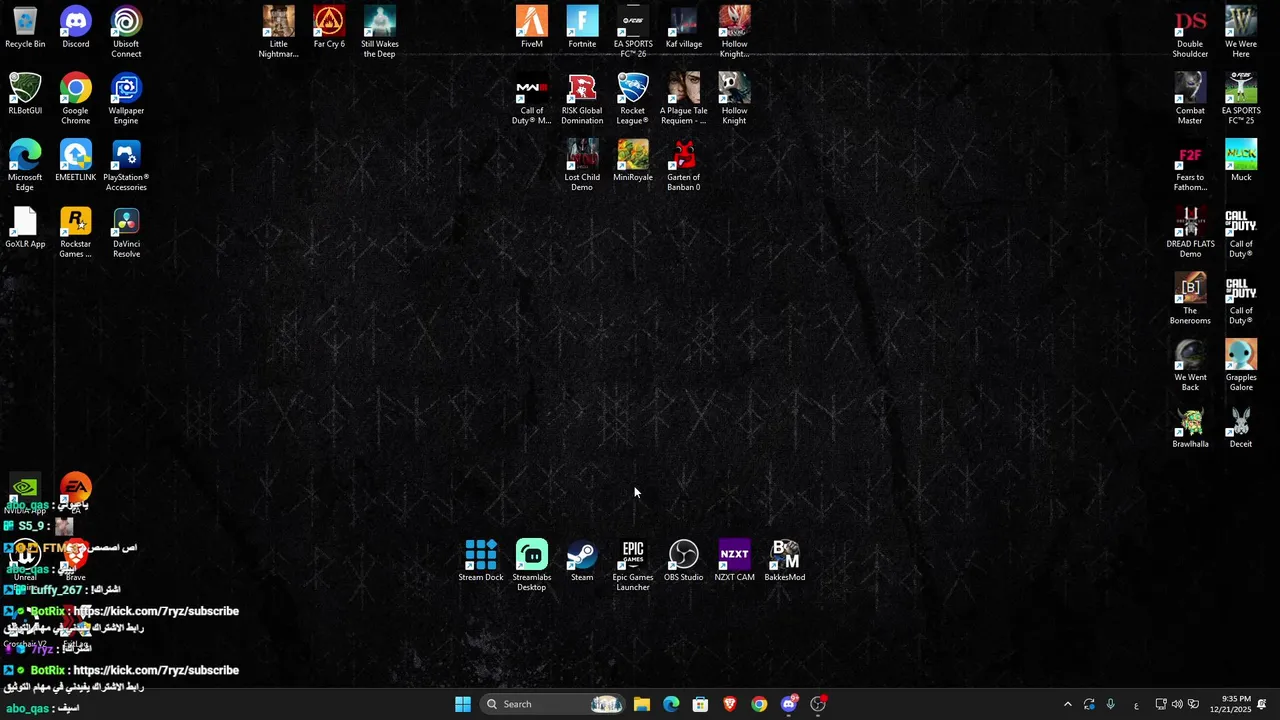The height and width of the screenshot is (720, 1280).
Task: Select the Call of Duty MW shortcut
Action: (x=532, y=99)
